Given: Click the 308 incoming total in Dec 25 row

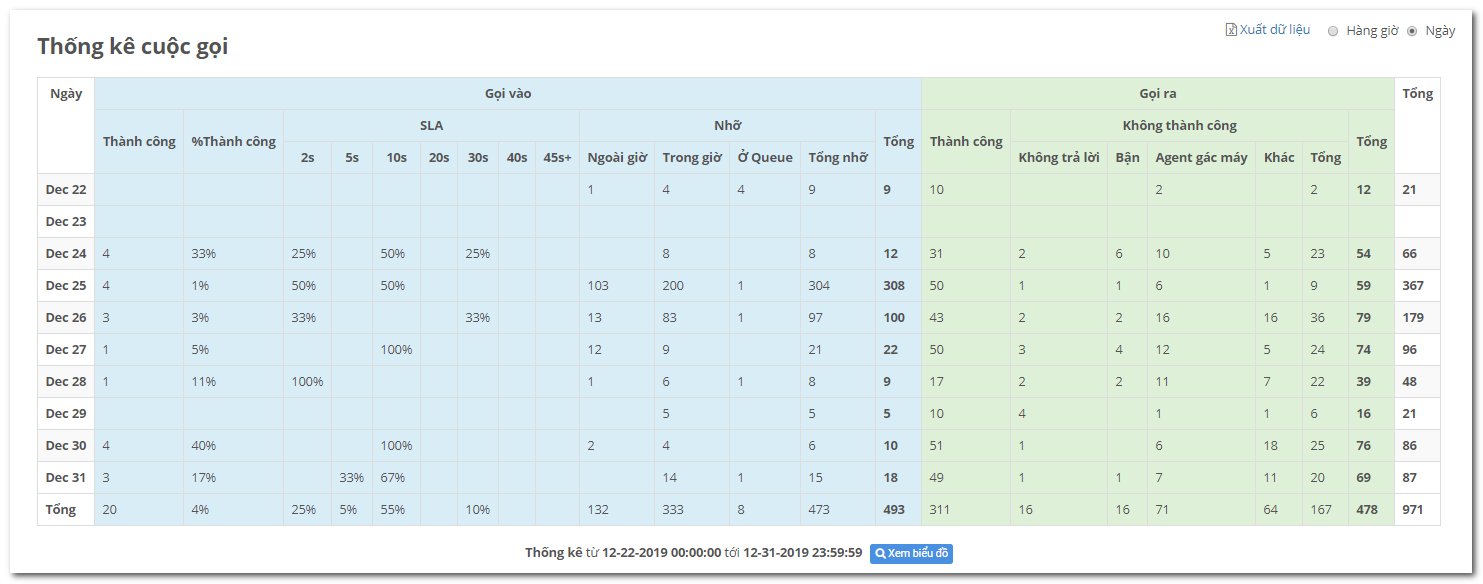Looking at the screenshot, I should 894,286.
